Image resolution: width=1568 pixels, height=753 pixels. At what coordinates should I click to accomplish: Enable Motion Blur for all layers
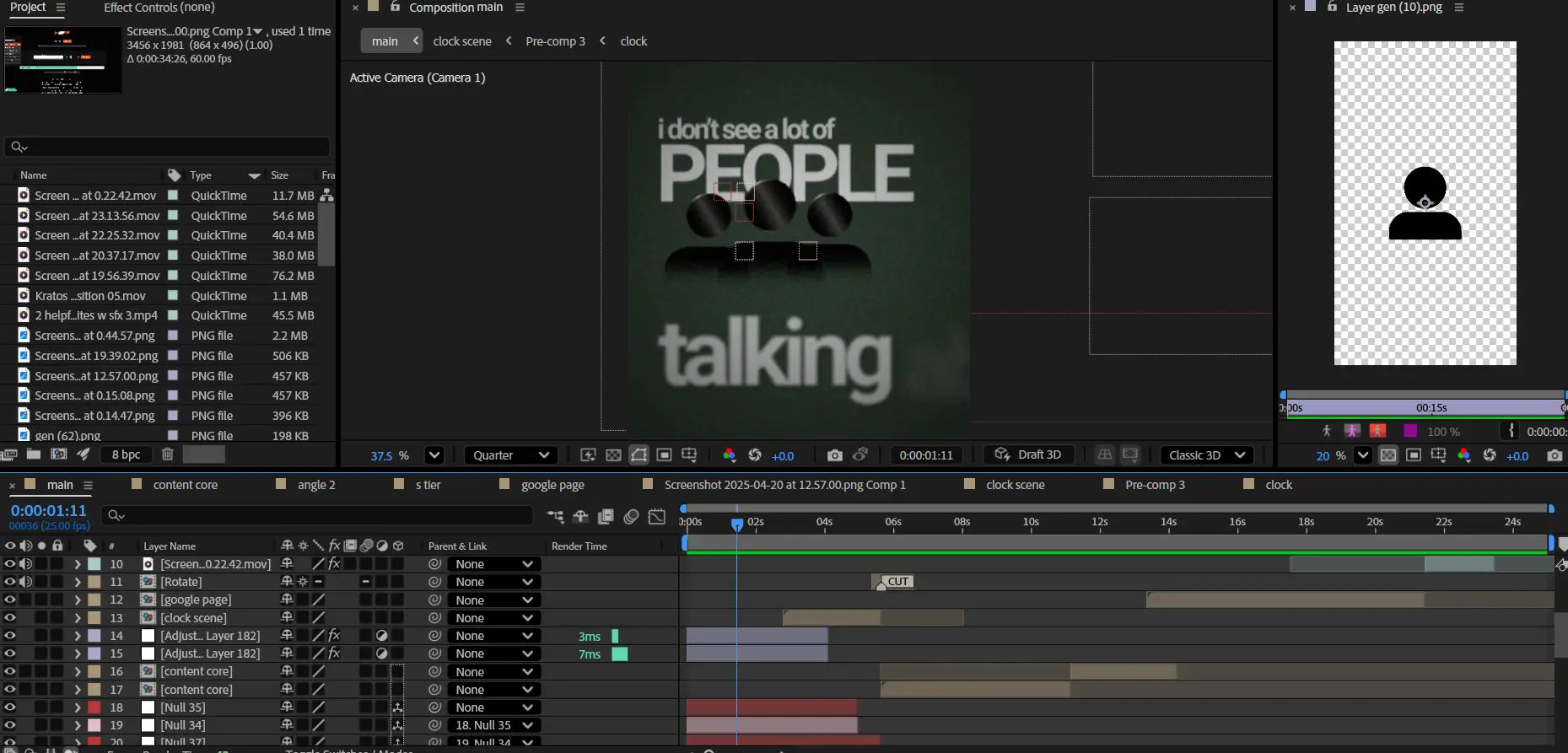631,517
